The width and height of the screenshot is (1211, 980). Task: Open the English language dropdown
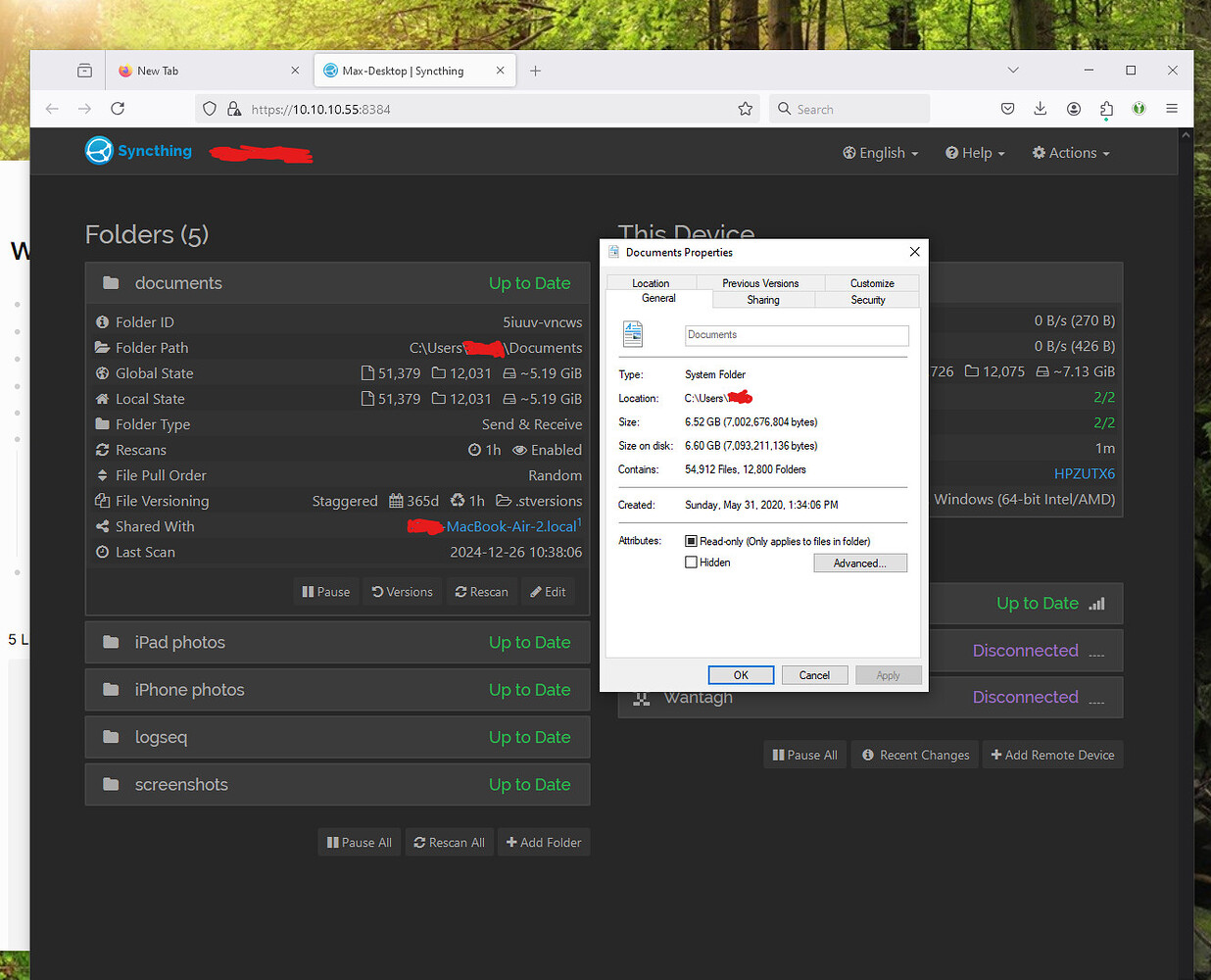(880, 153)
